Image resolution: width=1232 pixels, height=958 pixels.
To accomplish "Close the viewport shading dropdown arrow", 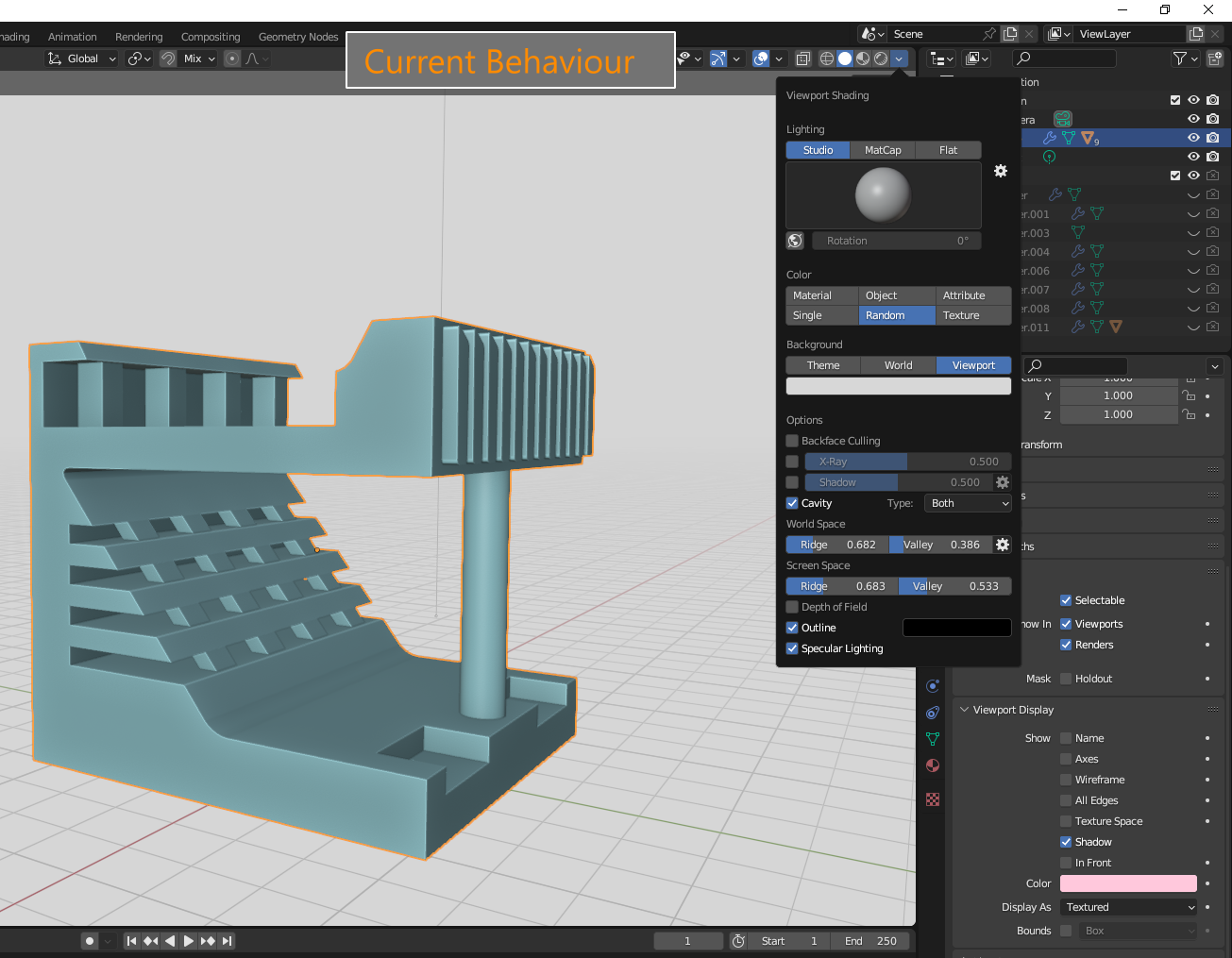I will pyautogui.click(x=899, y=59).
